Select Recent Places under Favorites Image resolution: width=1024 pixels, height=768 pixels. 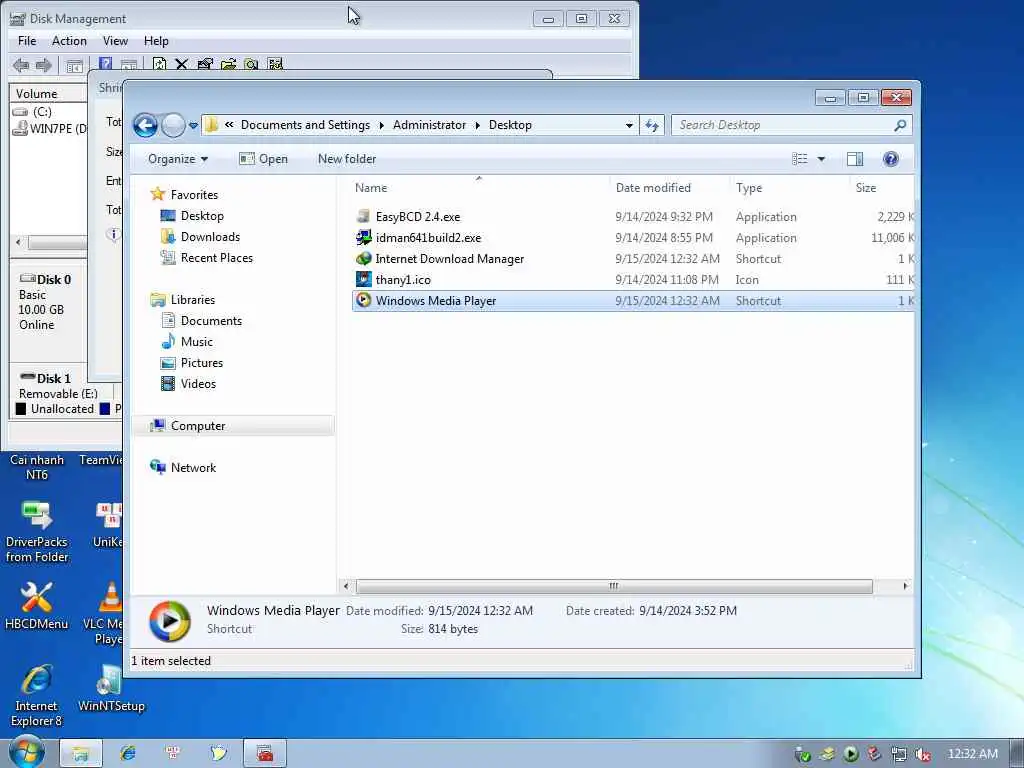[216, 258]
